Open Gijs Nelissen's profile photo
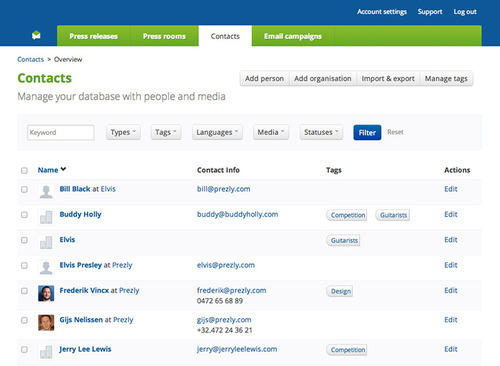The height and width of the screenshot is (366, 500). (x=46, y=323)
